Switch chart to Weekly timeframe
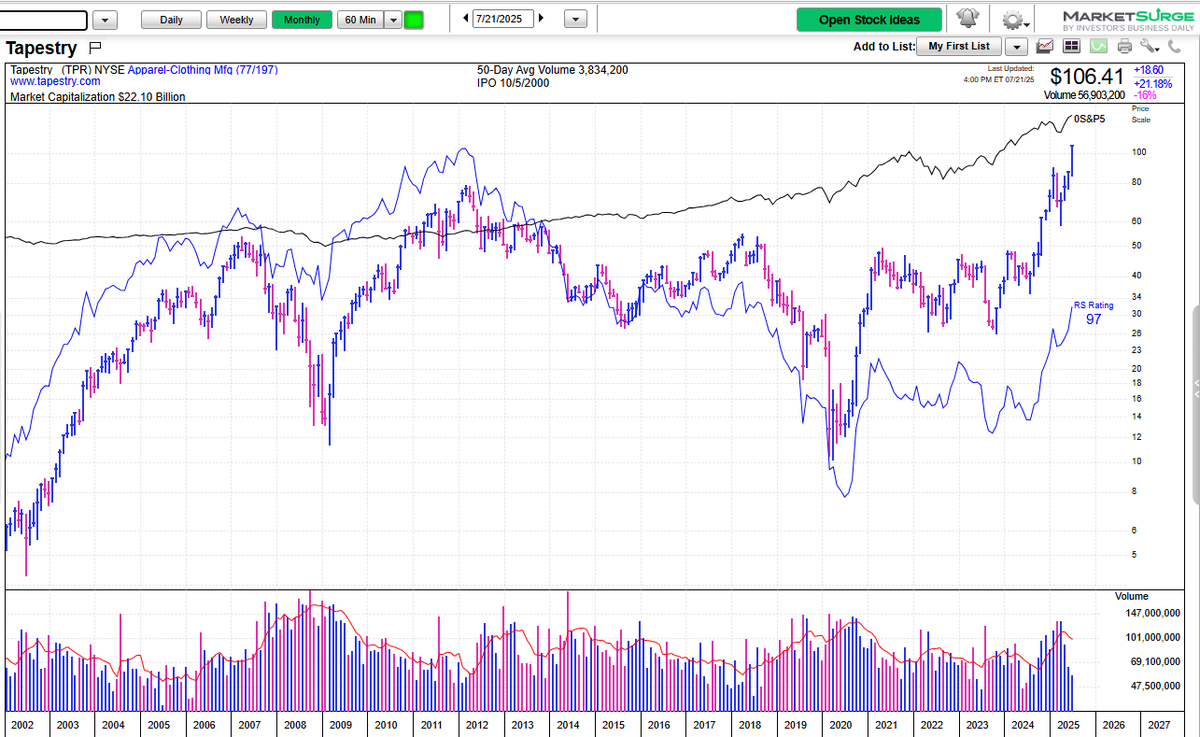This screenshot has height=737, width=1200. tap(237, 20)
